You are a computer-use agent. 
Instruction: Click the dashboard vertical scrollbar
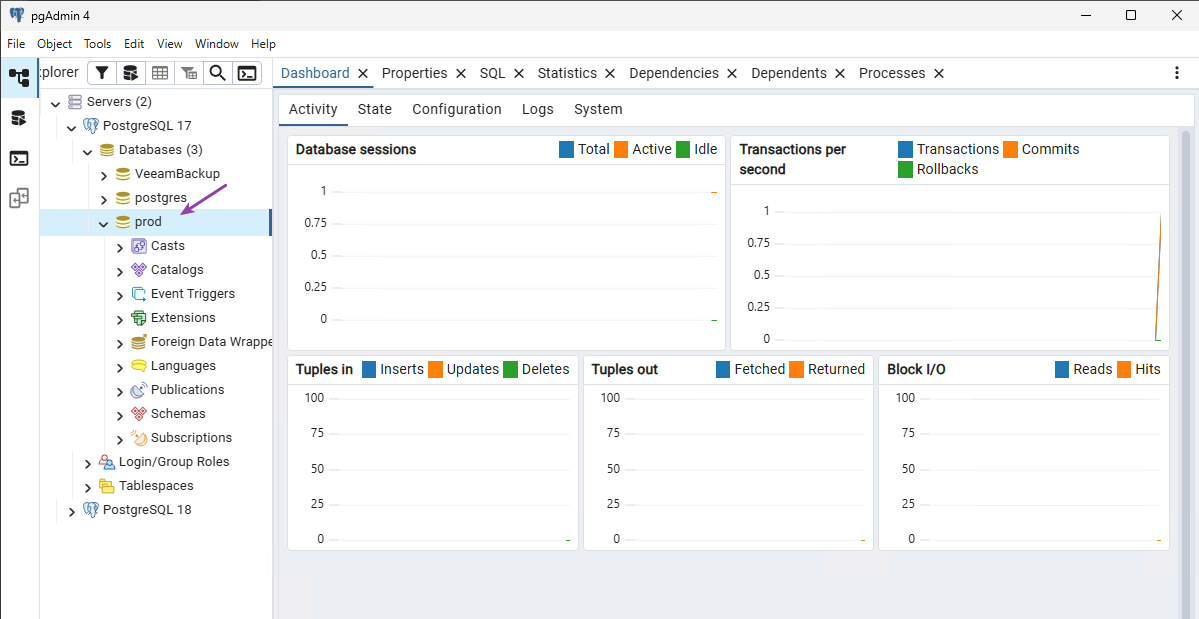[x=1187, y=374]
